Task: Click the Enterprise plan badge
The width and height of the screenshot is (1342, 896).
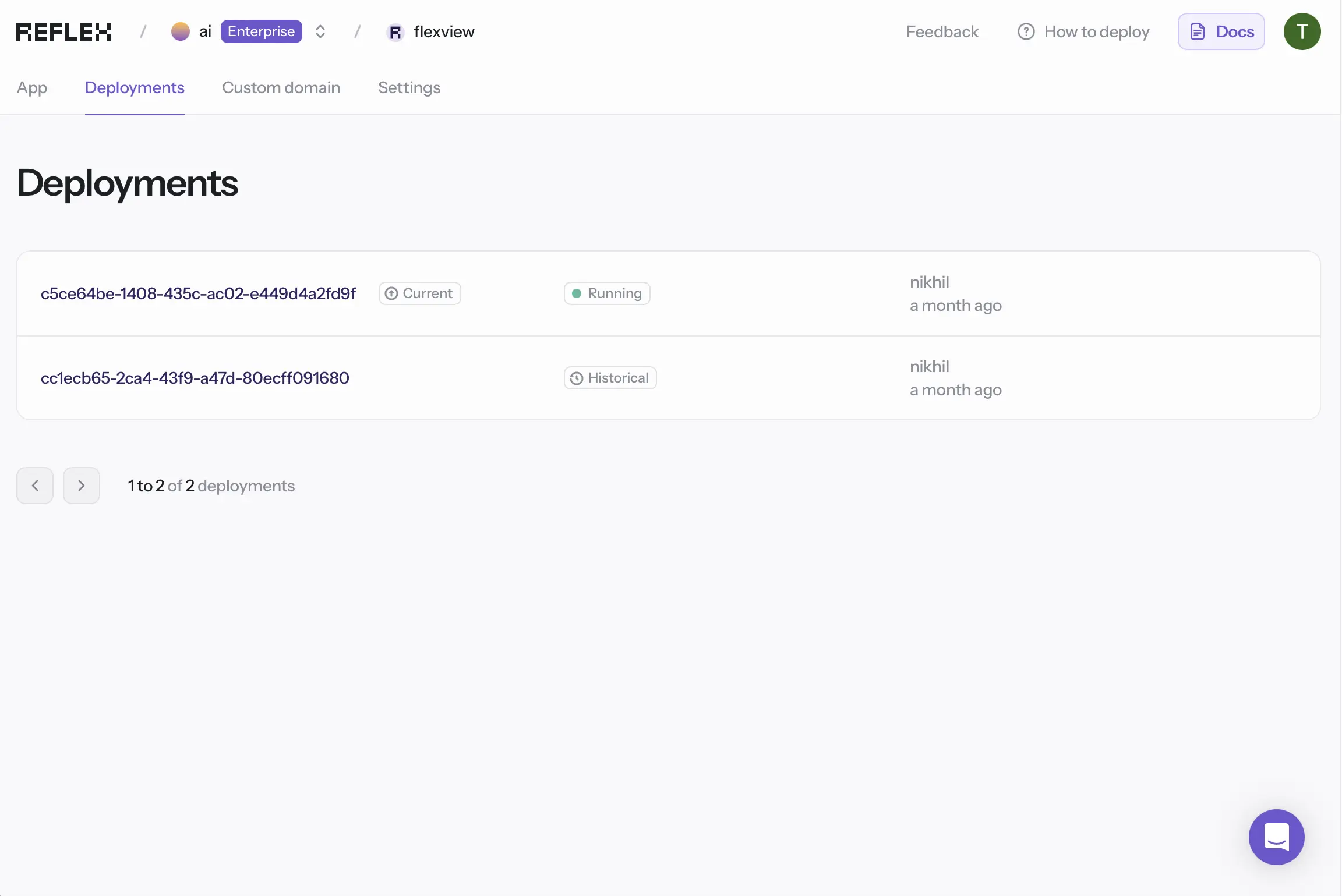Action: click(261, 31)
